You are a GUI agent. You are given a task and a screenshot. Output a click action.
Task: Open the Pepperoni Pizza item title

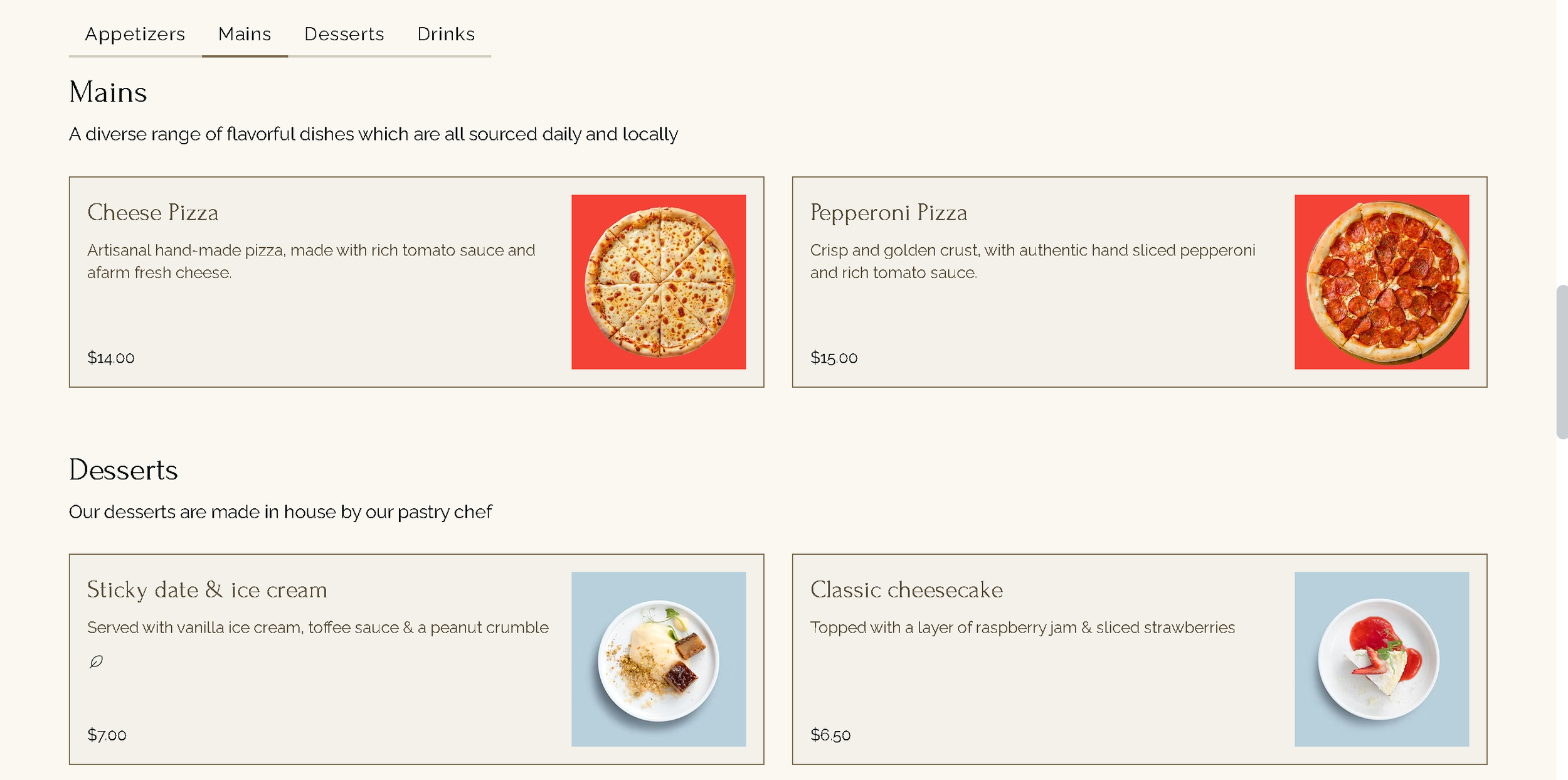[888, 213]
